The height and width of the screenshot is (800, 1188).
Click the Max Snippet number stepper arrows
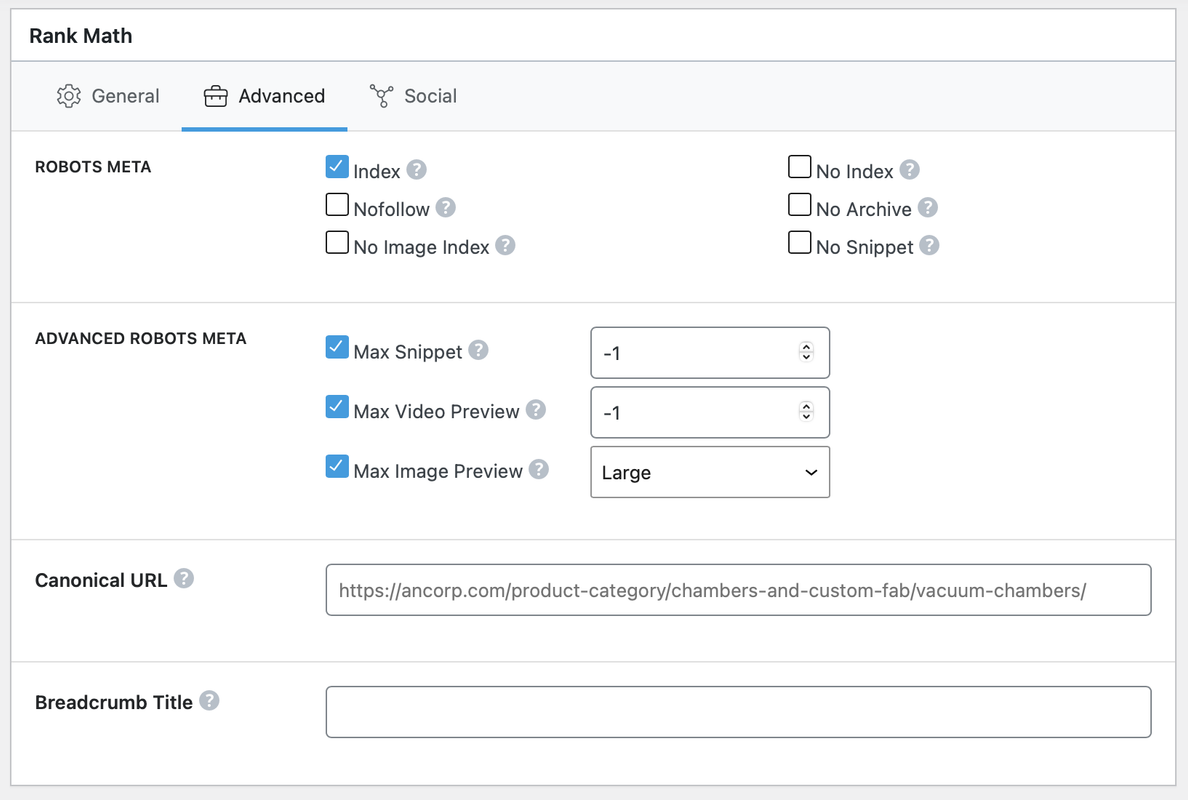click(806, 352)
